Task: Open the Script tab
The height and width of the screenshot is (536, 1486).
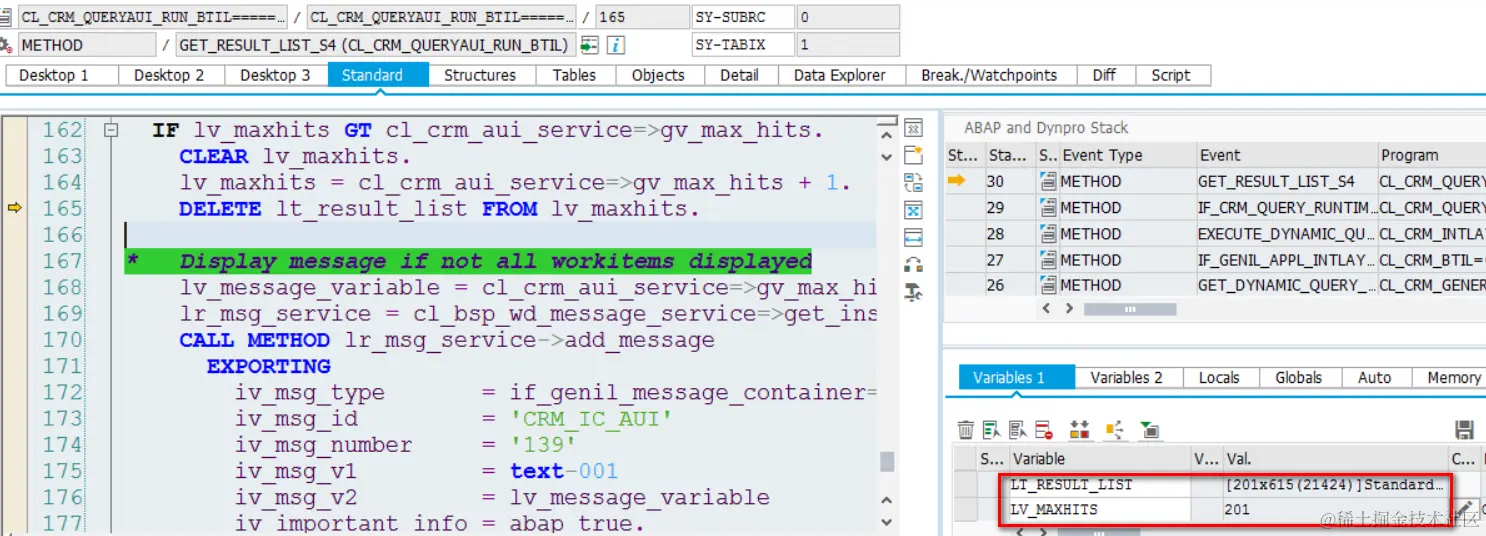Action: 1171,75
